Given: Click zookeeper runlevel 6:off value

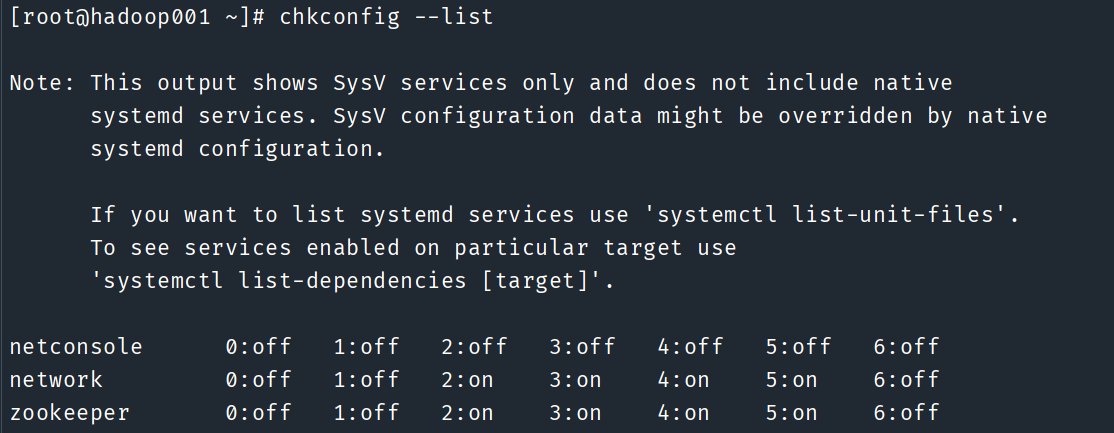Looking at the screenshot, I should pos(906,412).
